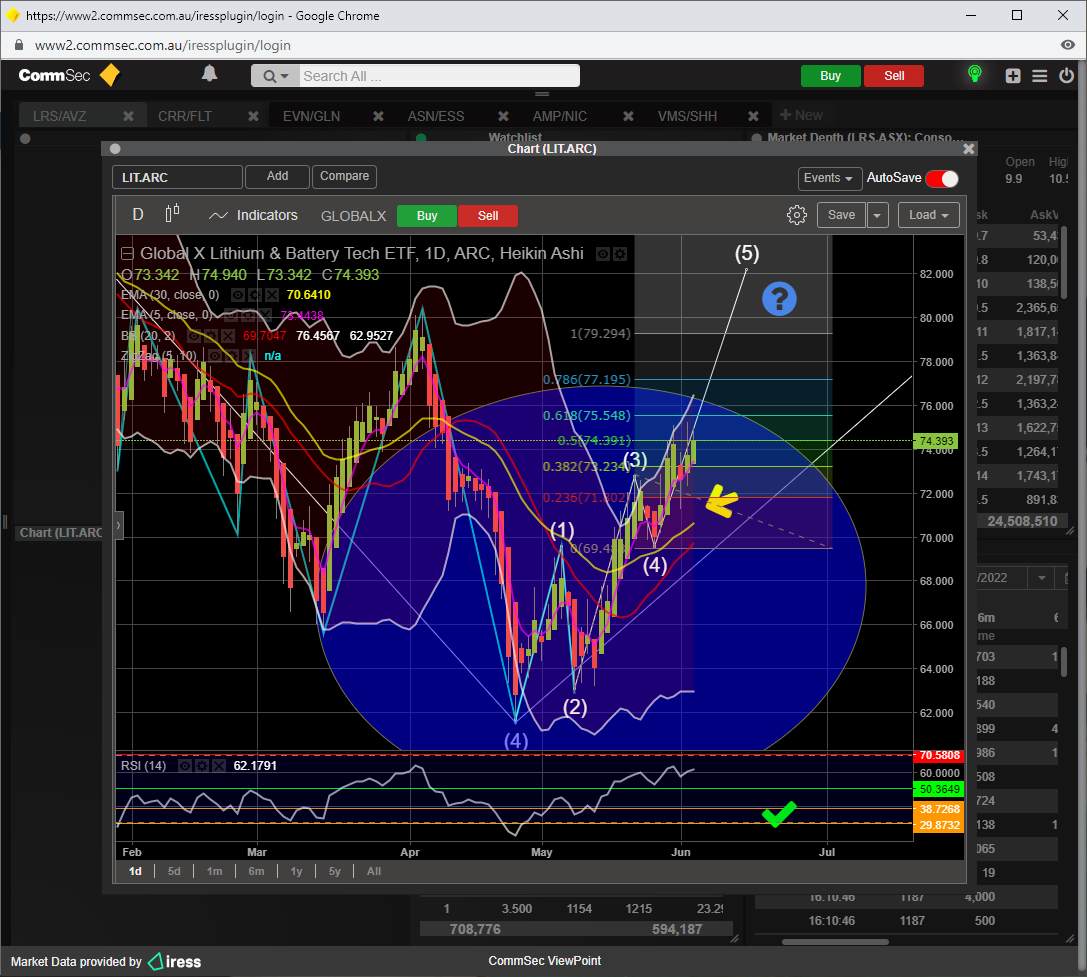Toggle the AutoSave switch
The width and height of the screenshot is (1087, 977).
click(942, 178)
